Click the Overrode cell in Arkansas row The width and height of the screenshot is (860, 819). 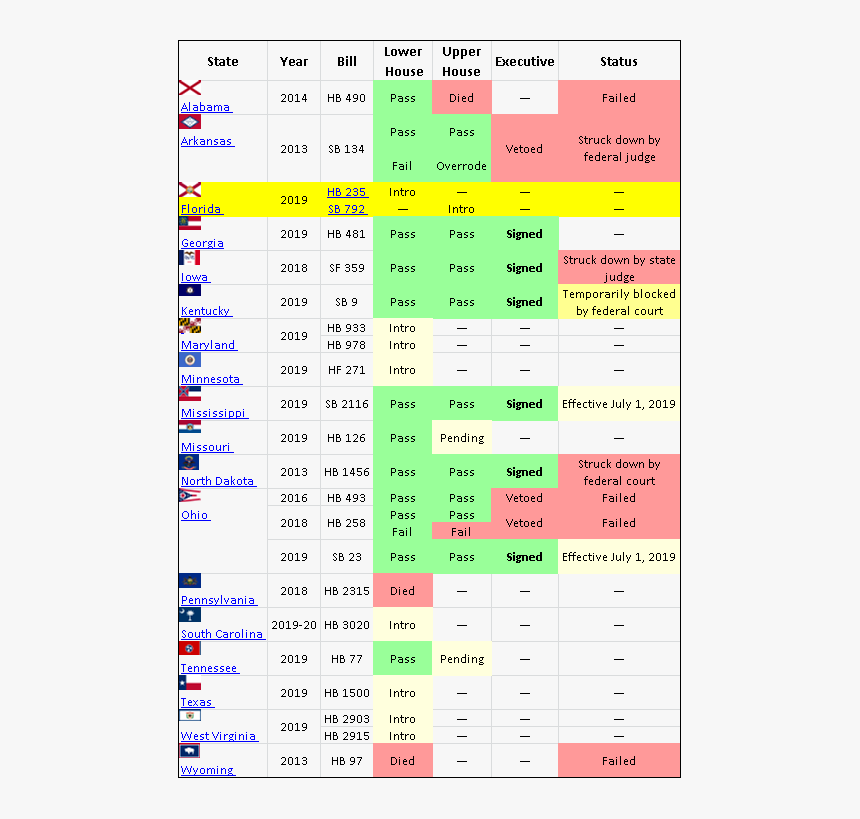pyautogui.click(x=462, y=166)
